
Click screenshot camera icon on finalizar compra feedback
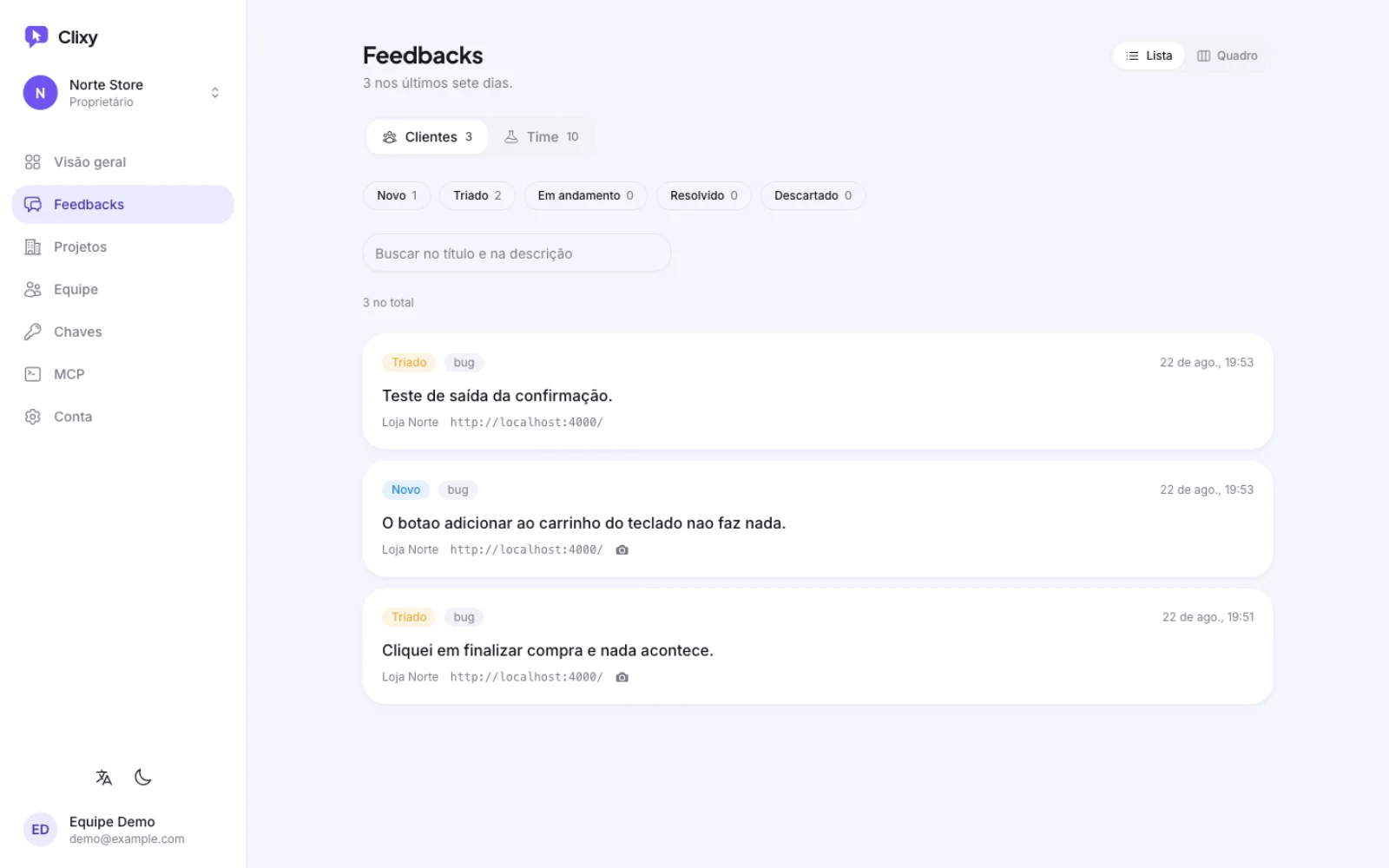tap(622, 678)
